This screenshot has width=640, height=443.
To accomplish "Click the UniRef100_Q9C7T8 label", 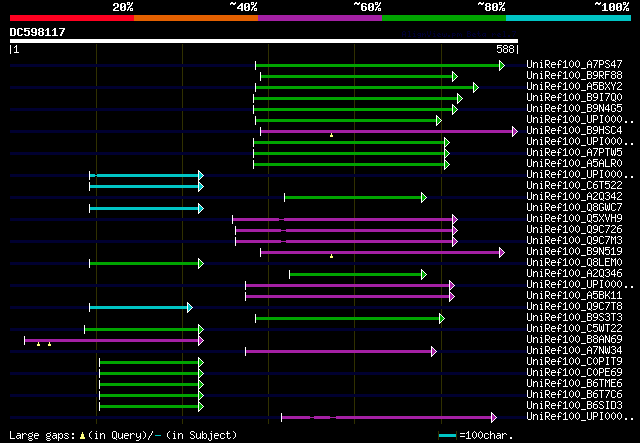I will pyautogui.click(x=574, y=306).
